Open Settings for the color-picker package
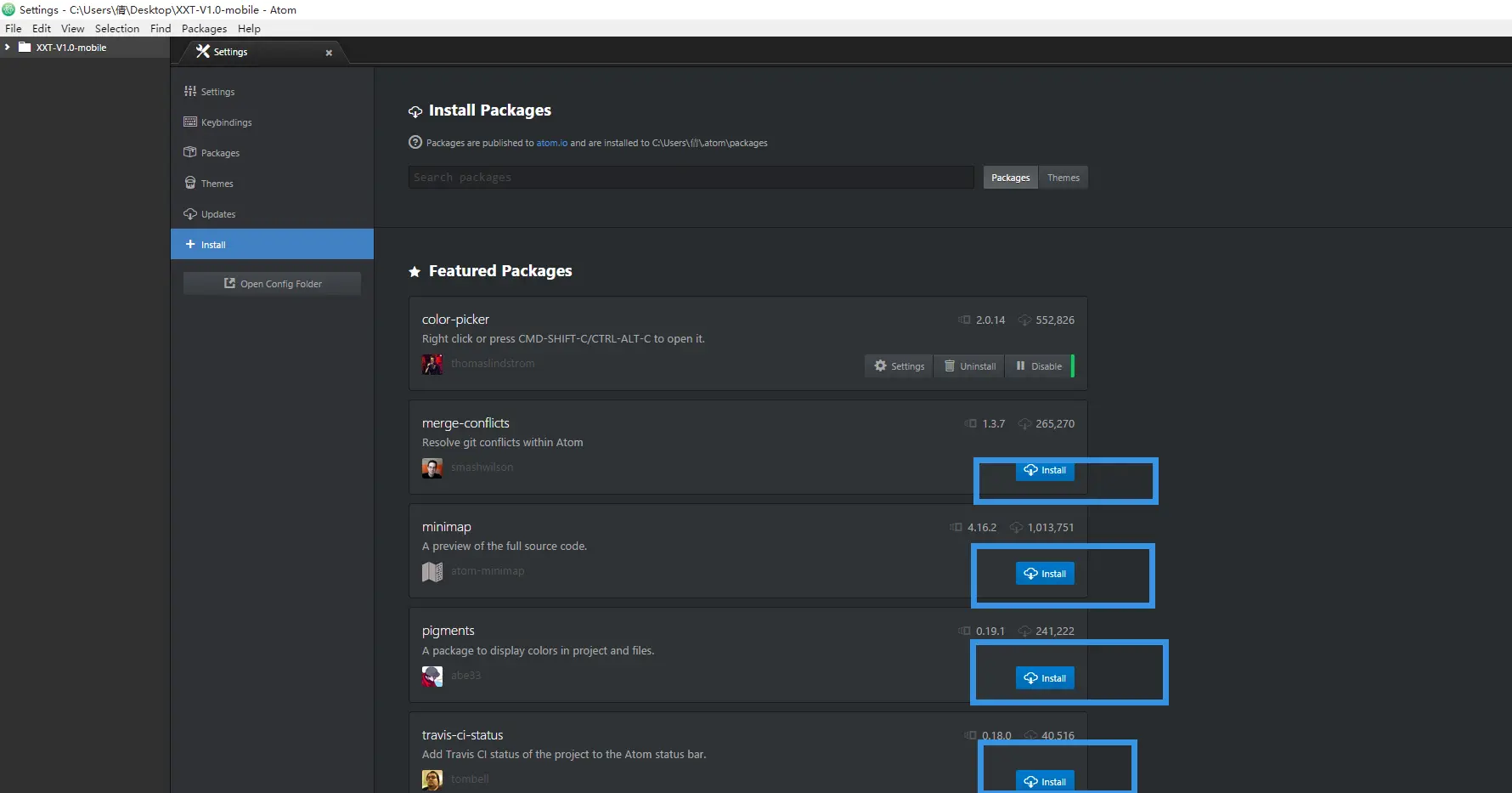1512x793 pixels. pos(899,366)
